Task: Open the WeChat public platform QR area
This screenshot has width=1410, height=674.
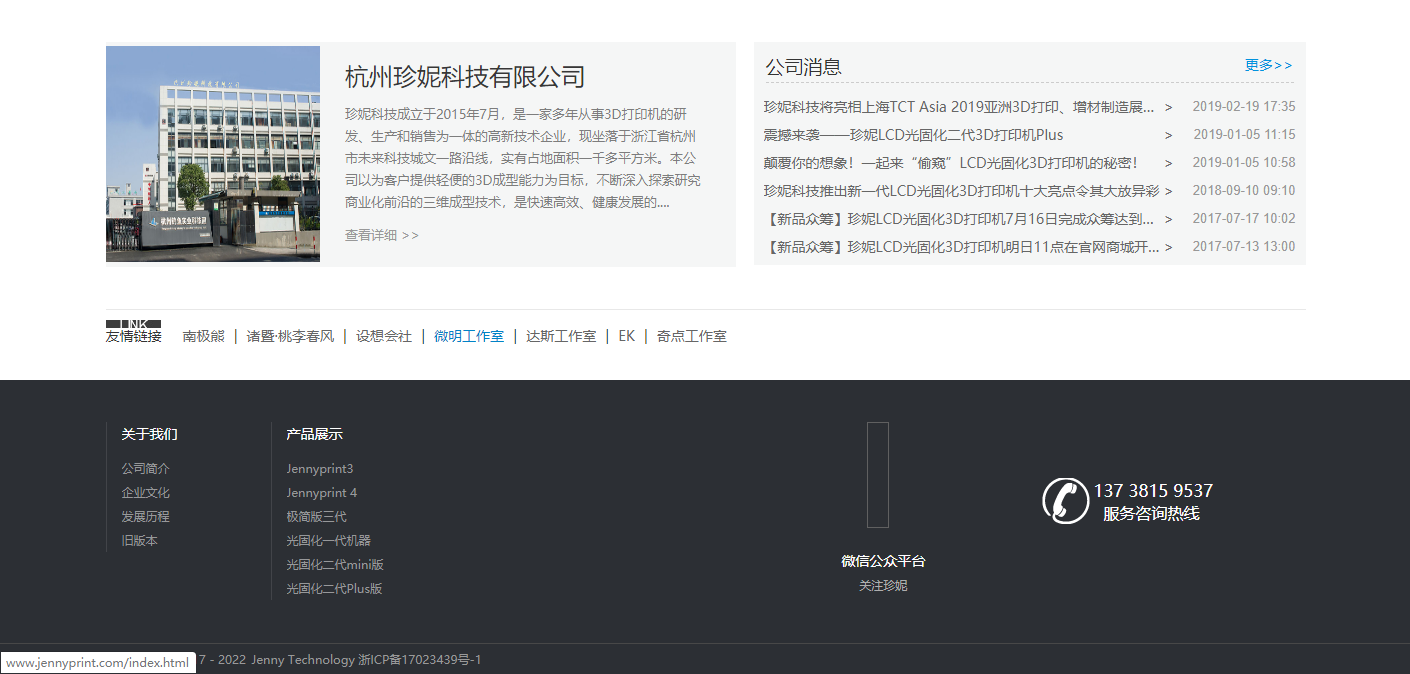Action: pos(878,475)
